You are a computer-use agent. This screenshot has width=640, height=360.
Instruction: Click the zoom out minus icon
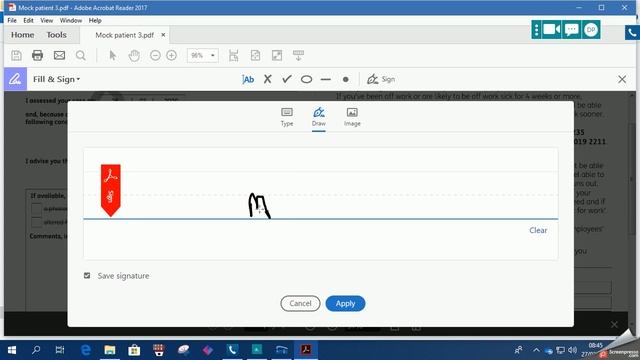tap(155, 56)
